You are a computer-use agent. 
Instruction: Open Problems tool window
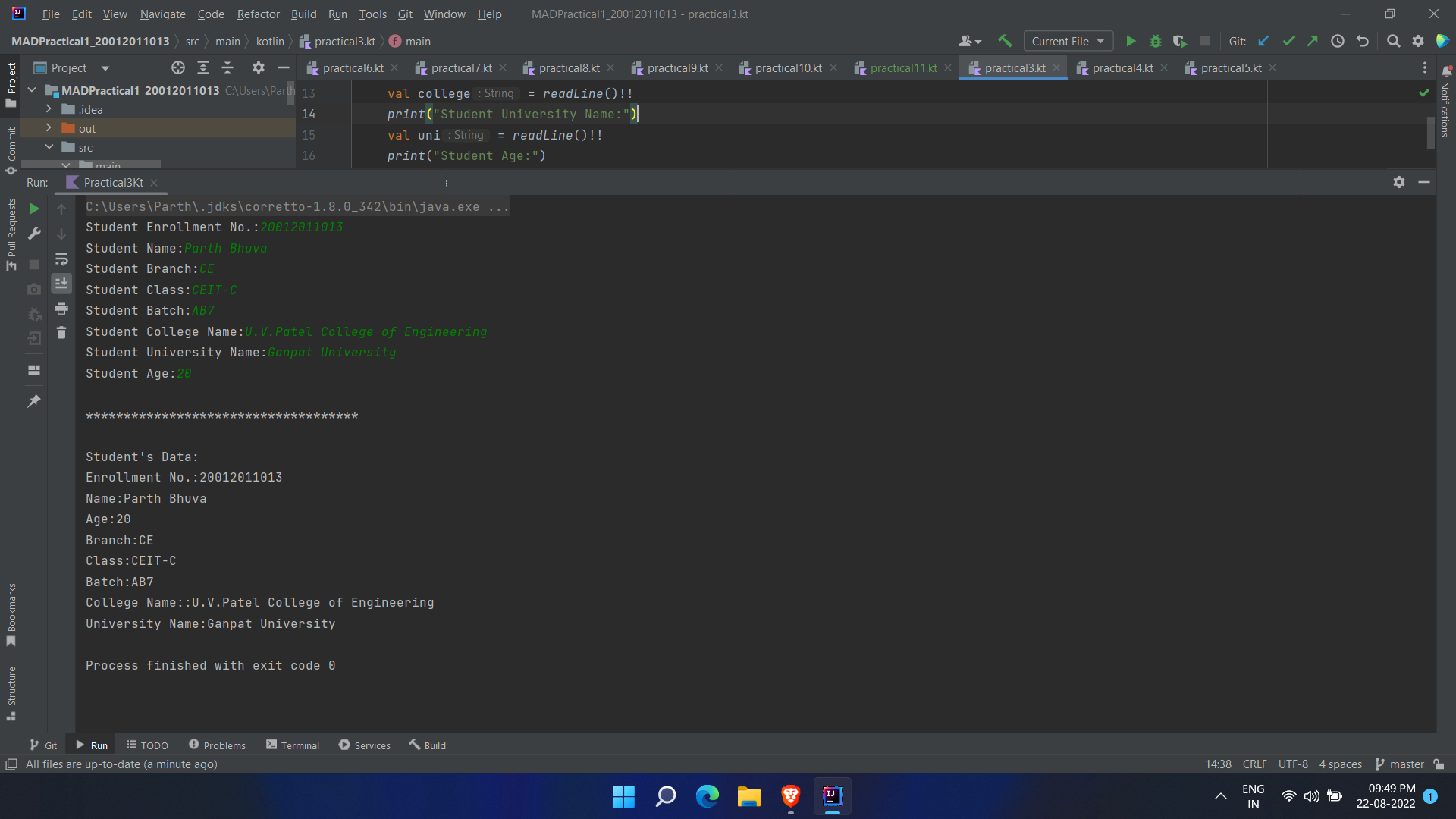(217, 745)
